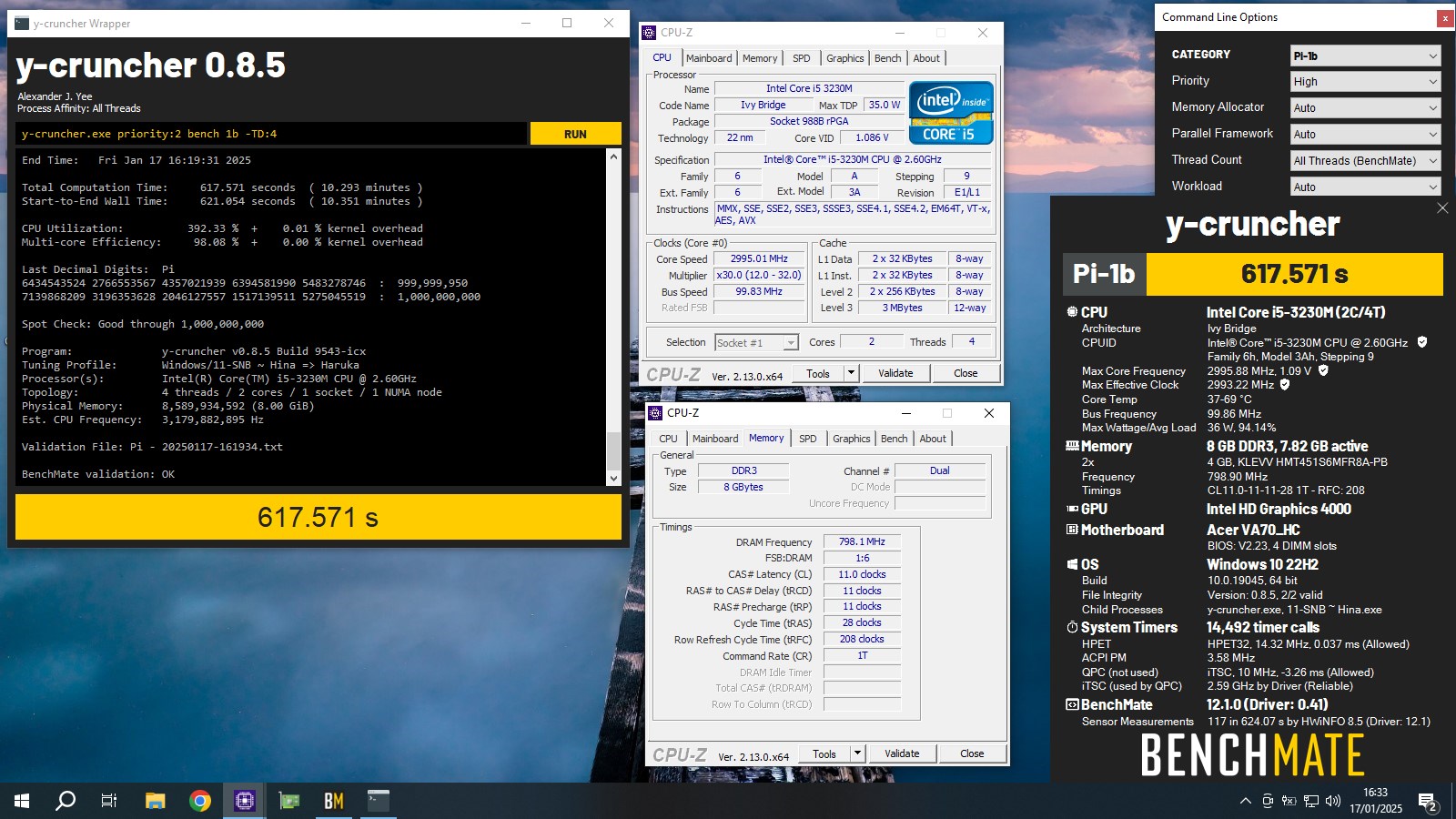1456x819 pixels.
Task: Open network status tray icon
Action: (1311, 801)
